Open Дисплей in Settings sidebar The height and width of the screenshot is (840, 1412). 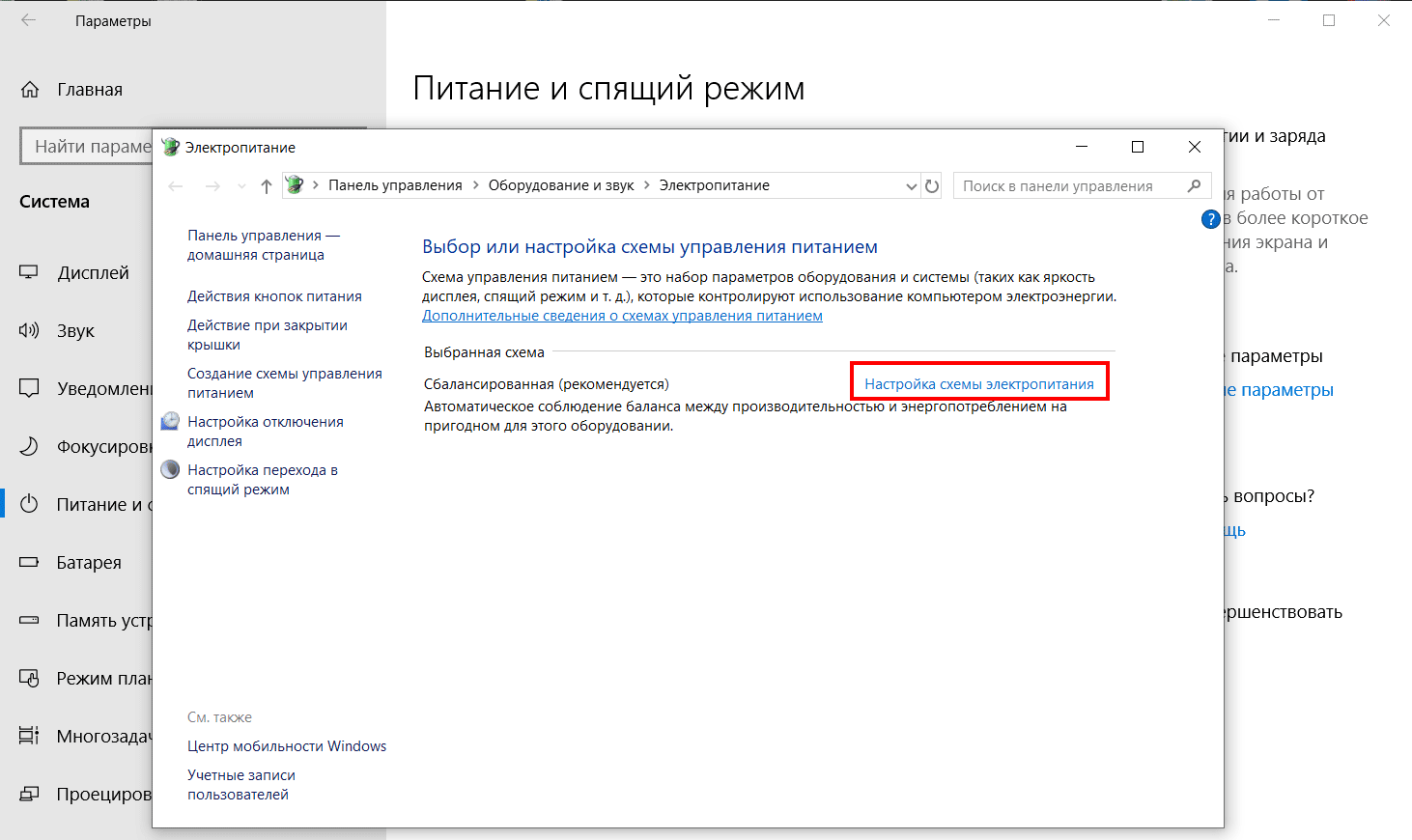point(93,273)
